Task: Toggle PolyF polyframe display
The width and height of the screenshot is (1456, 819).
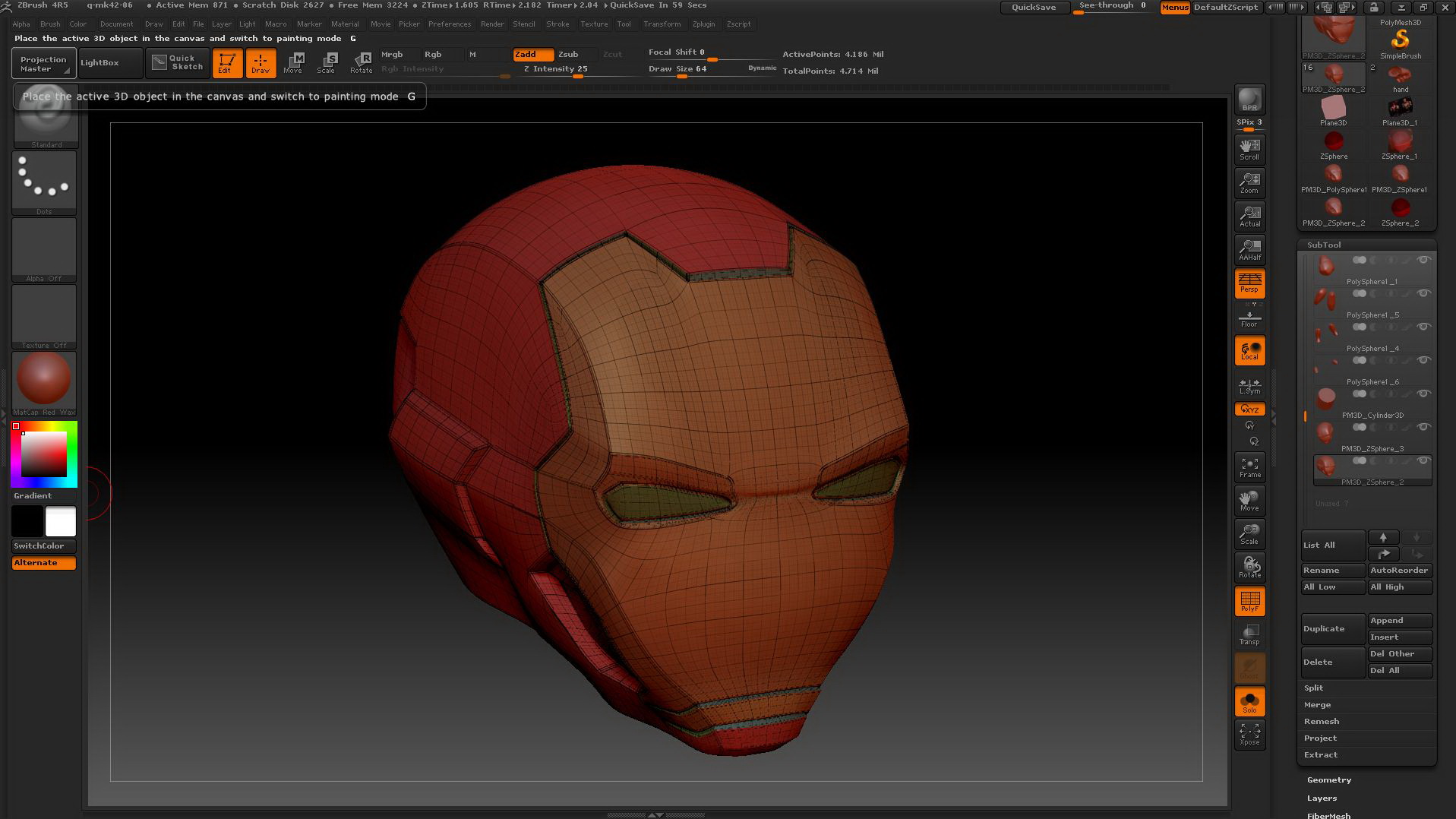Action: coord(1249,602)
